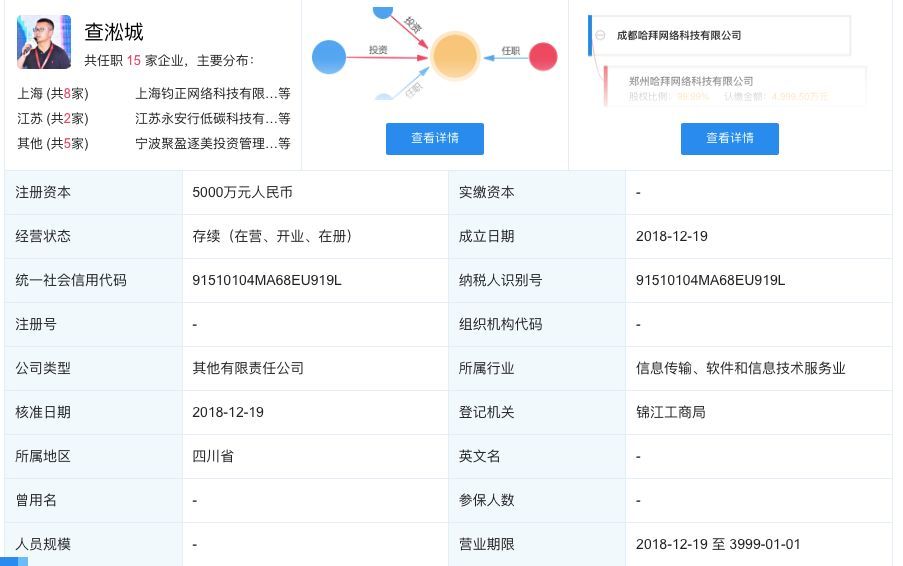
Task: Click 2018-12-19 至 3999-01-01 business term
Action: (x=718, y=544)
